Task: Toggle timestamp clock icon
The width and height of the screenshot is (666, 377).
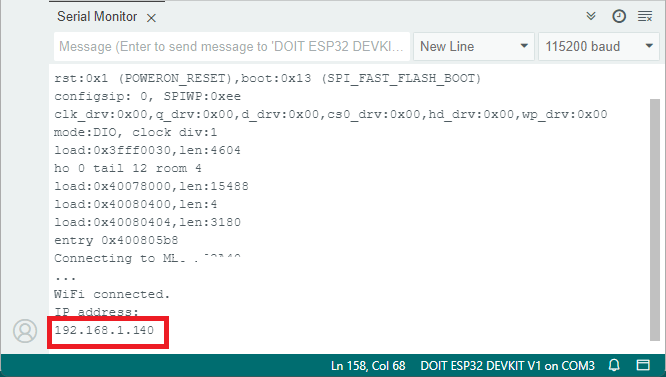Action: tap(619, 16)
